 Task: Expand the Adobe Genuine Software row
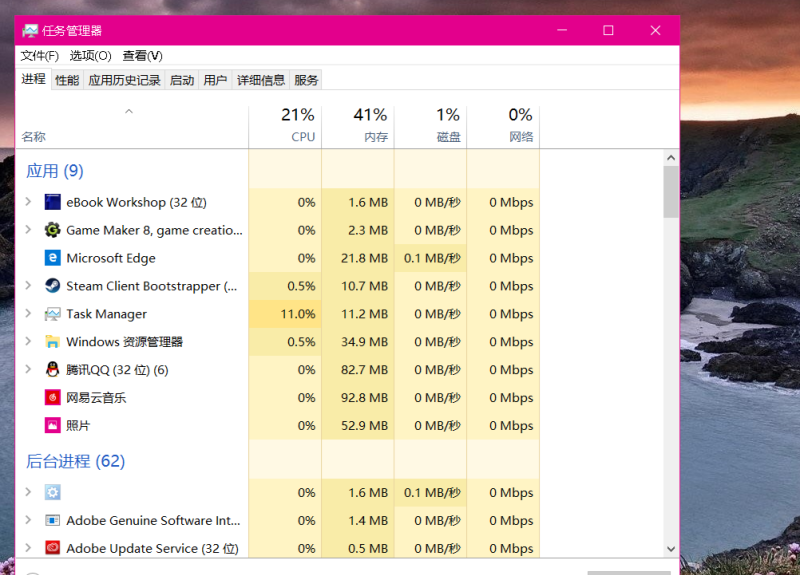pyautogui.click(x=29, y=520)
